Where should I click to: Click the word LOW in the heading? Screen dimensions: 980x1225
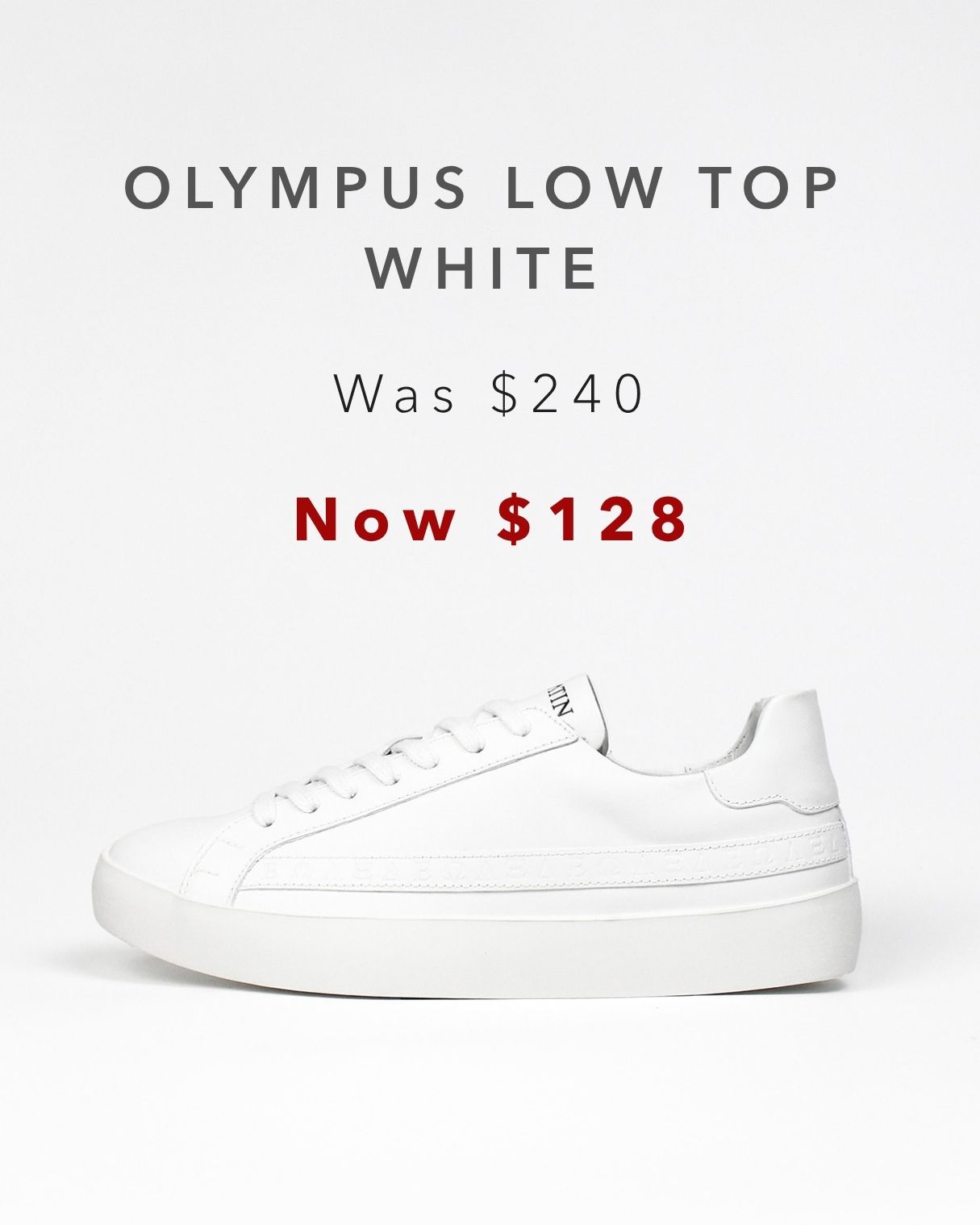(x=579, y=186)
